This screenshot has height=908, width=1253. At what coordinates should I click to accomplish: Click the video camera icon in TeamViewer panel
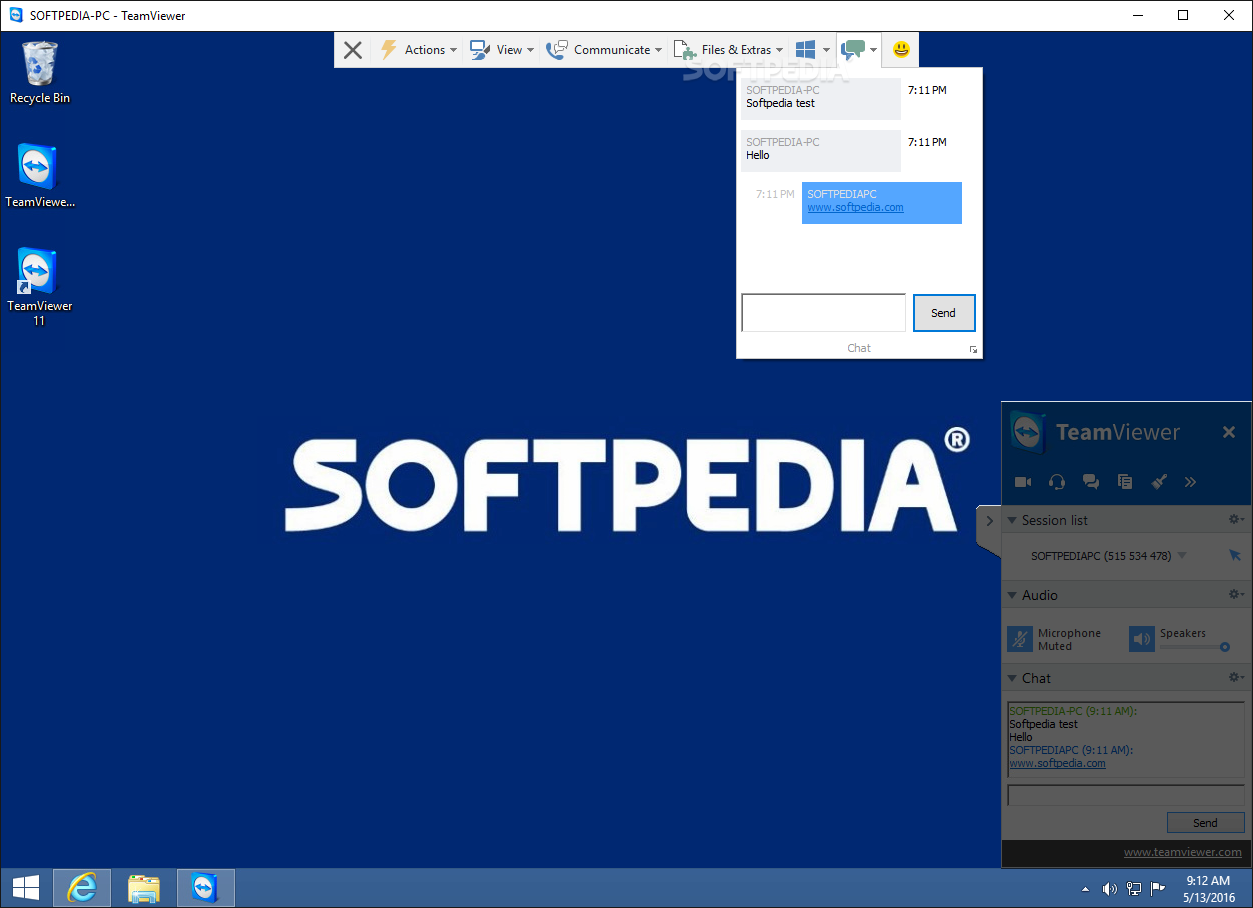click(x=1023, y=482)
